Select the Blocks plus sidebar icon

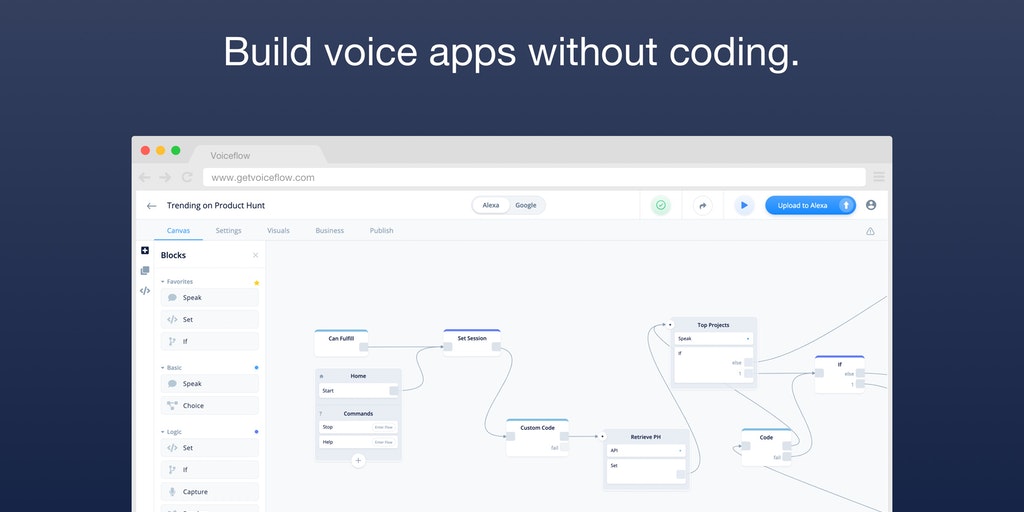tap(145, 250)
